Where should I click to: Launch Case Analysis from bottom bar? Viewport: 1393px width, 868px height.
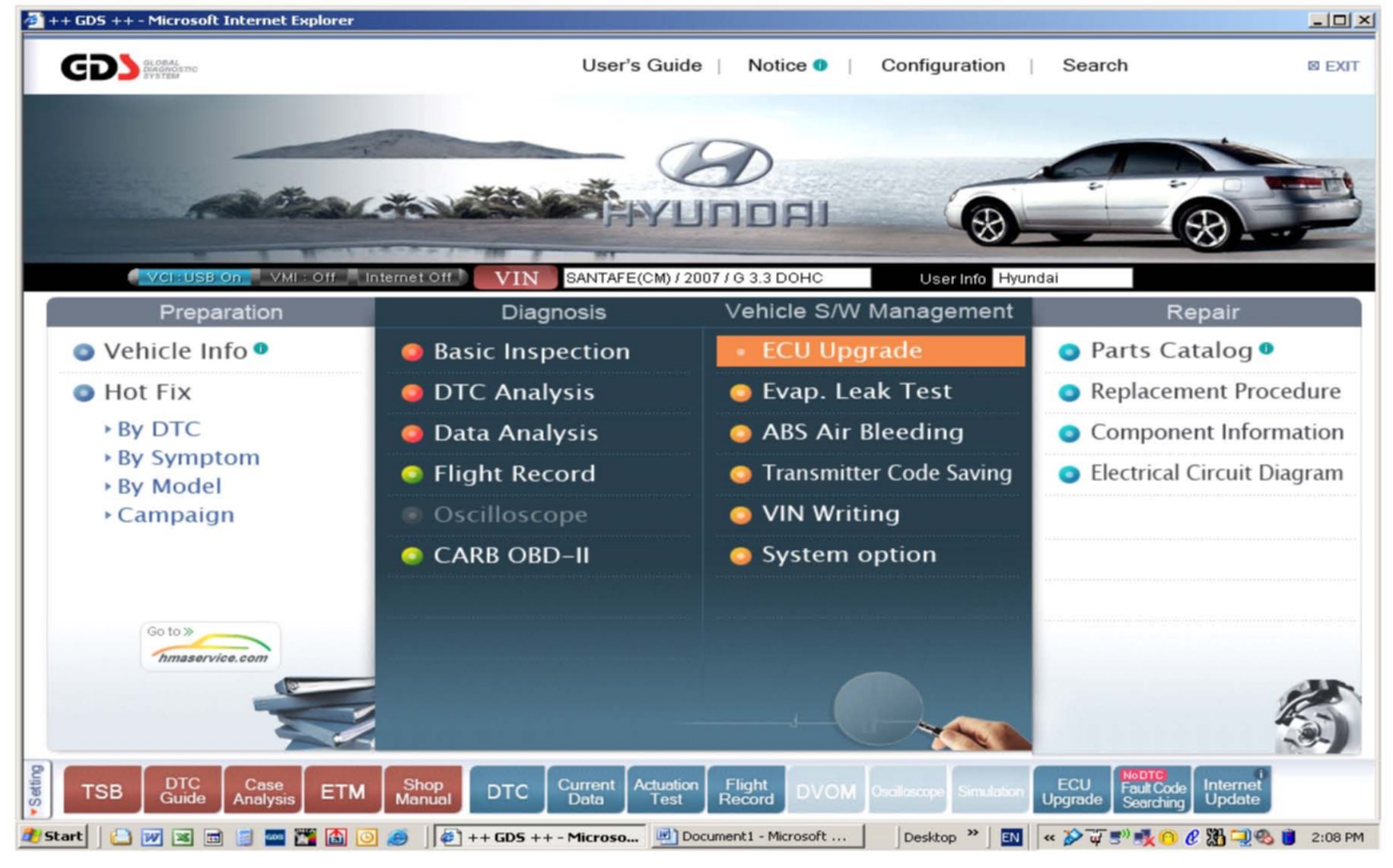pos(263,791)
